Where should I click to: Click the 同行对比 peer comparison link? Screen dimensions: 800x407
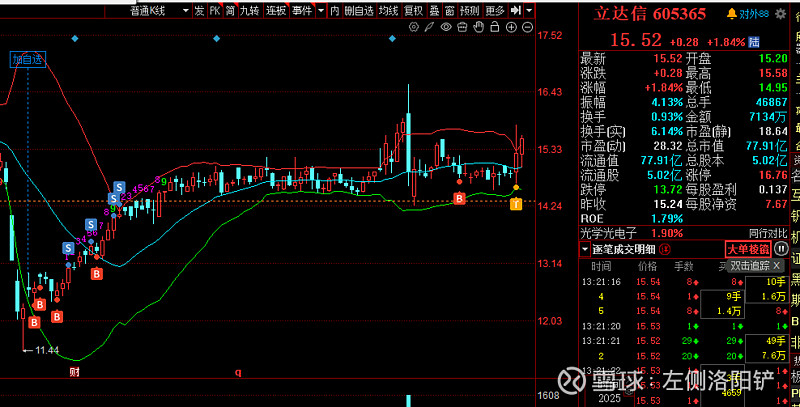click(768, 234)
